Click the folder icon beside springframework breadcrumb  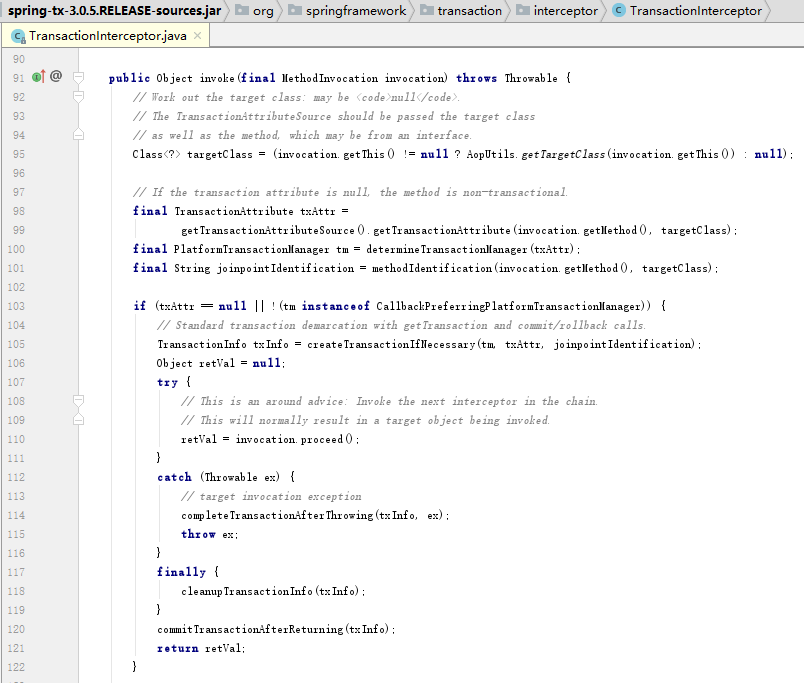[295, 10]
